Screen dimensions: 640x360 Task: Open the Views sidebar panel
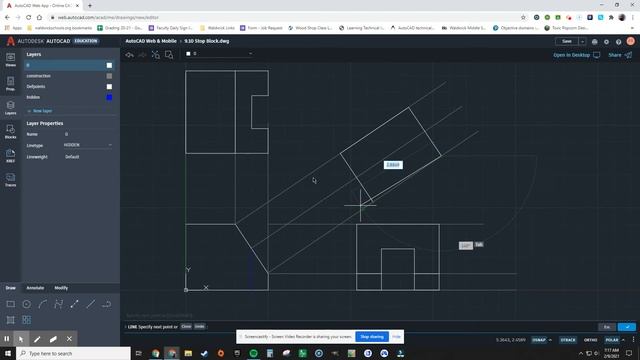(x=11, y=60)
